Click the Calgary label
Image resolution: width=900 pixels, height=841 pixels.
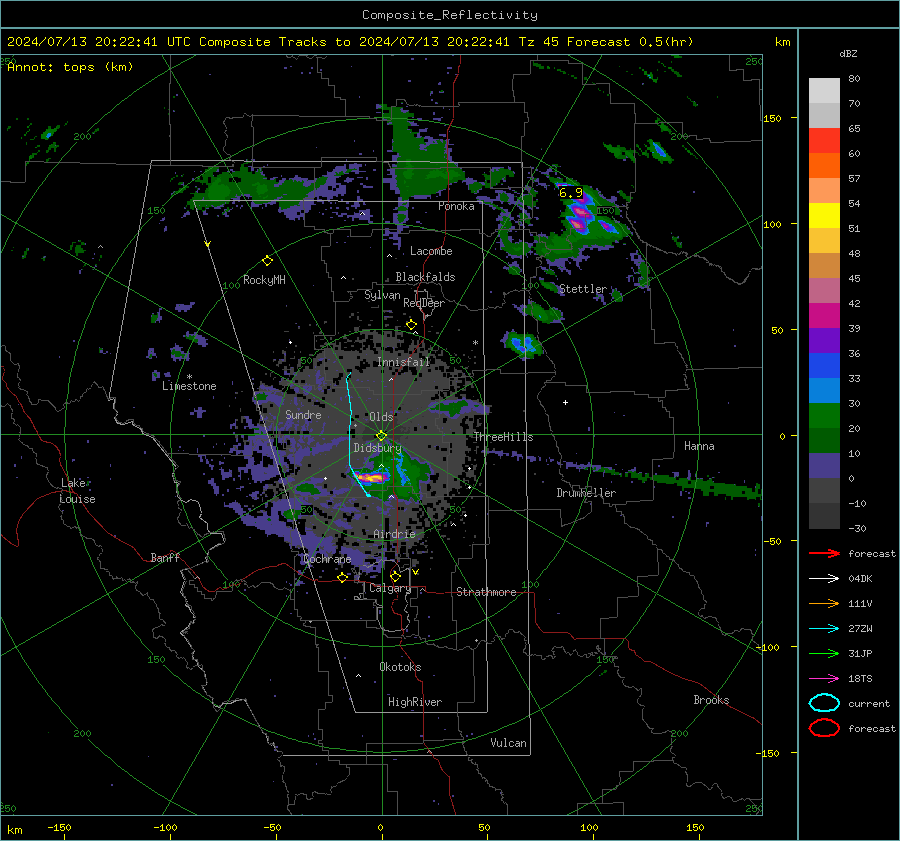(390, 588)
